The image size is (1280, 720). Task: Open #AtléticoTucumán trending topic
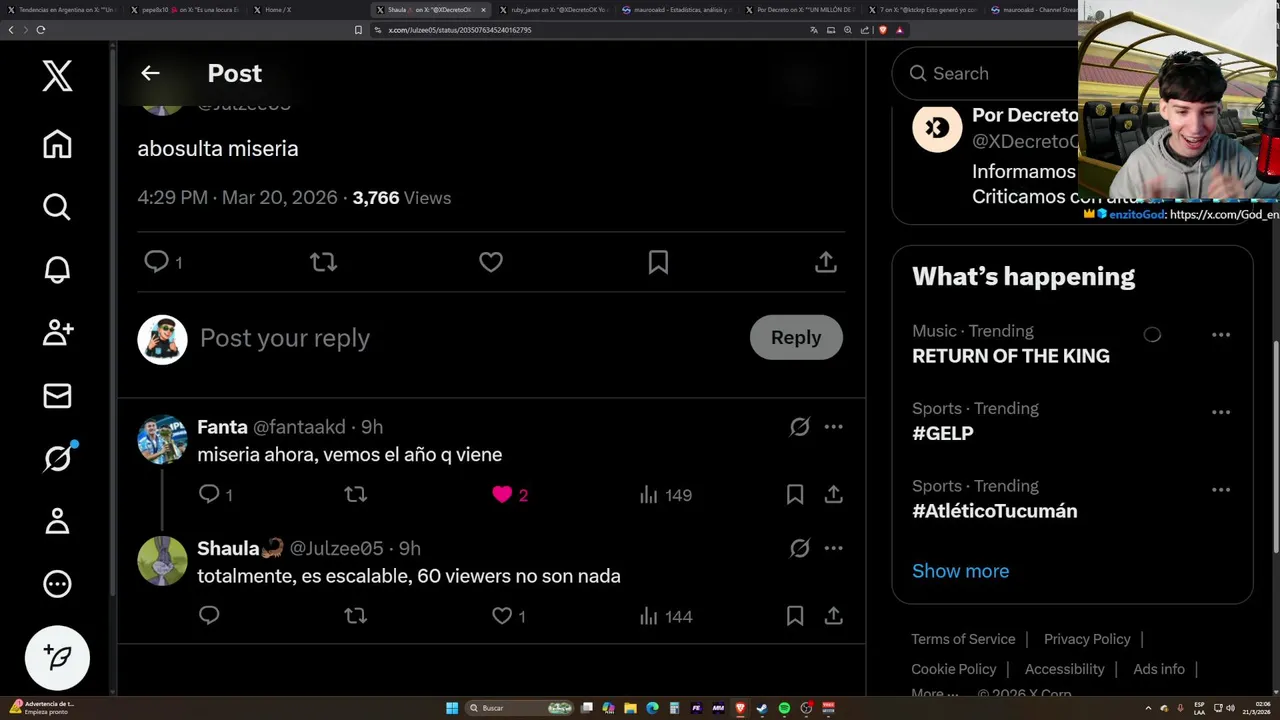(x=995, y=511)
